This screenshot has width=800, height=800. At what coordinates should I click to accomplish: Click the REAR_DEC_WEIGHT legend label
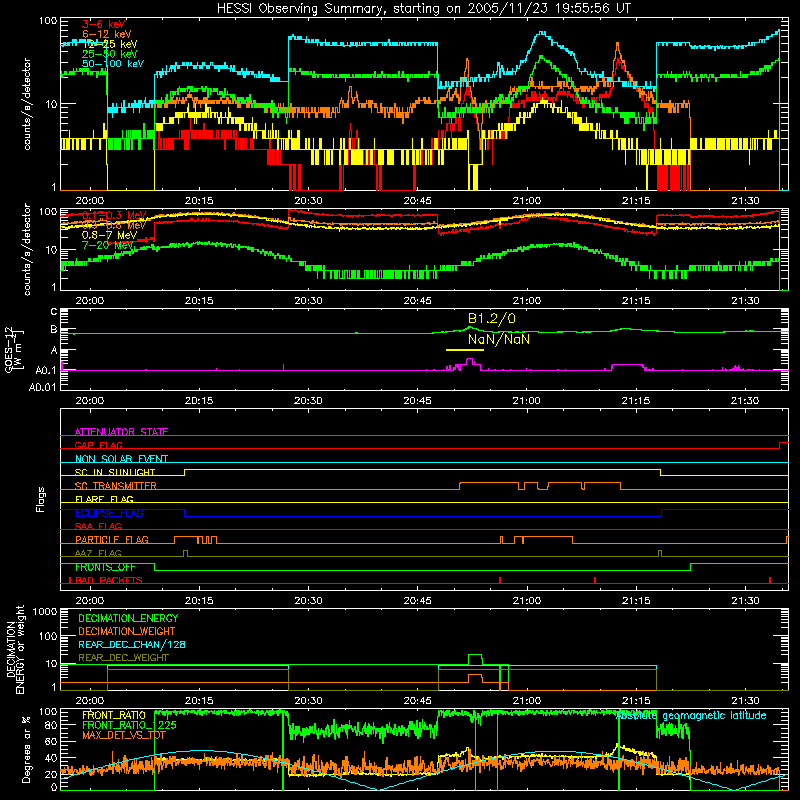[x=123, y=658]
